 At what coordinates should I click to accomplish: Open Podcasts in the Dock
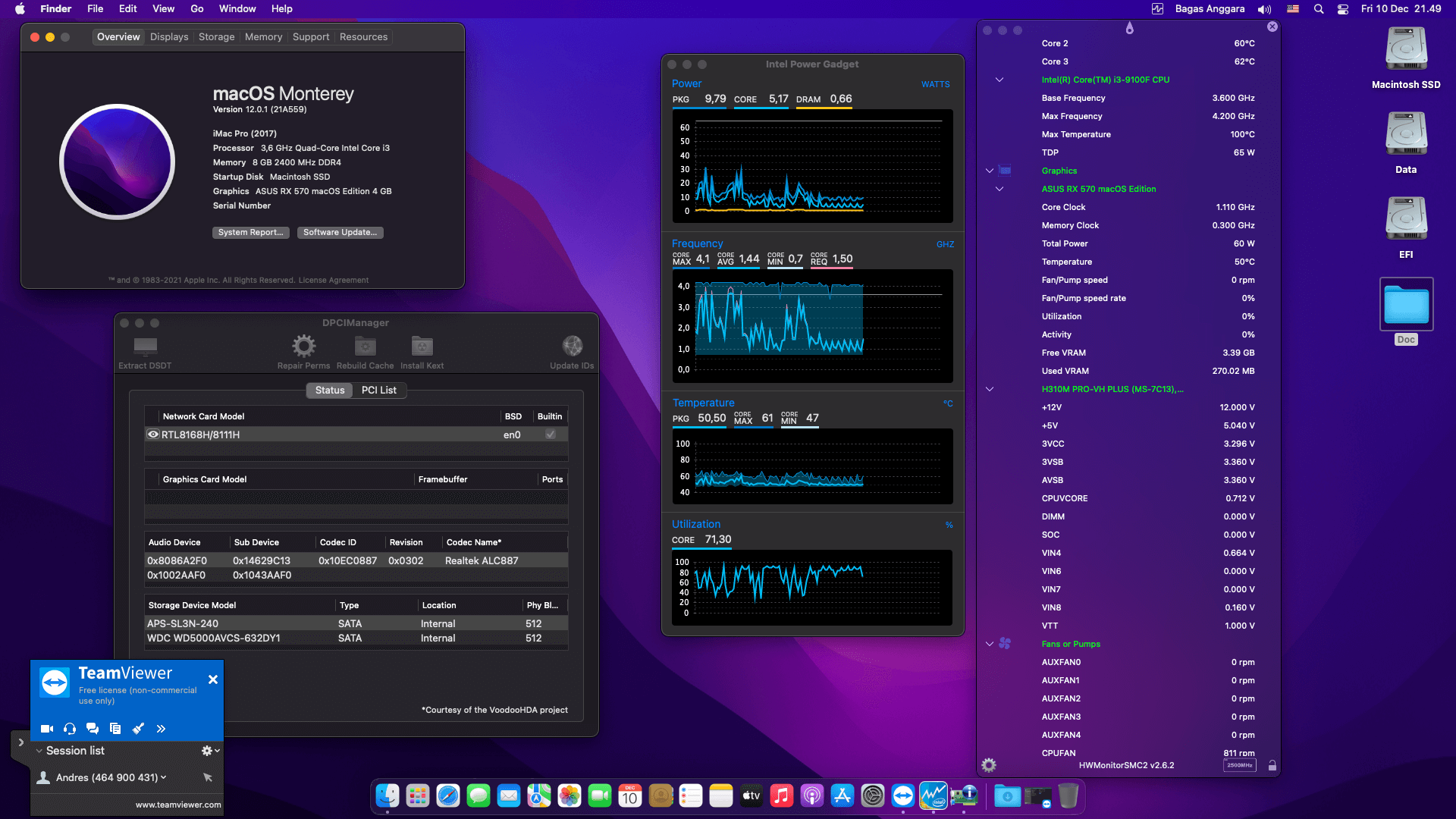coord(812,795)
